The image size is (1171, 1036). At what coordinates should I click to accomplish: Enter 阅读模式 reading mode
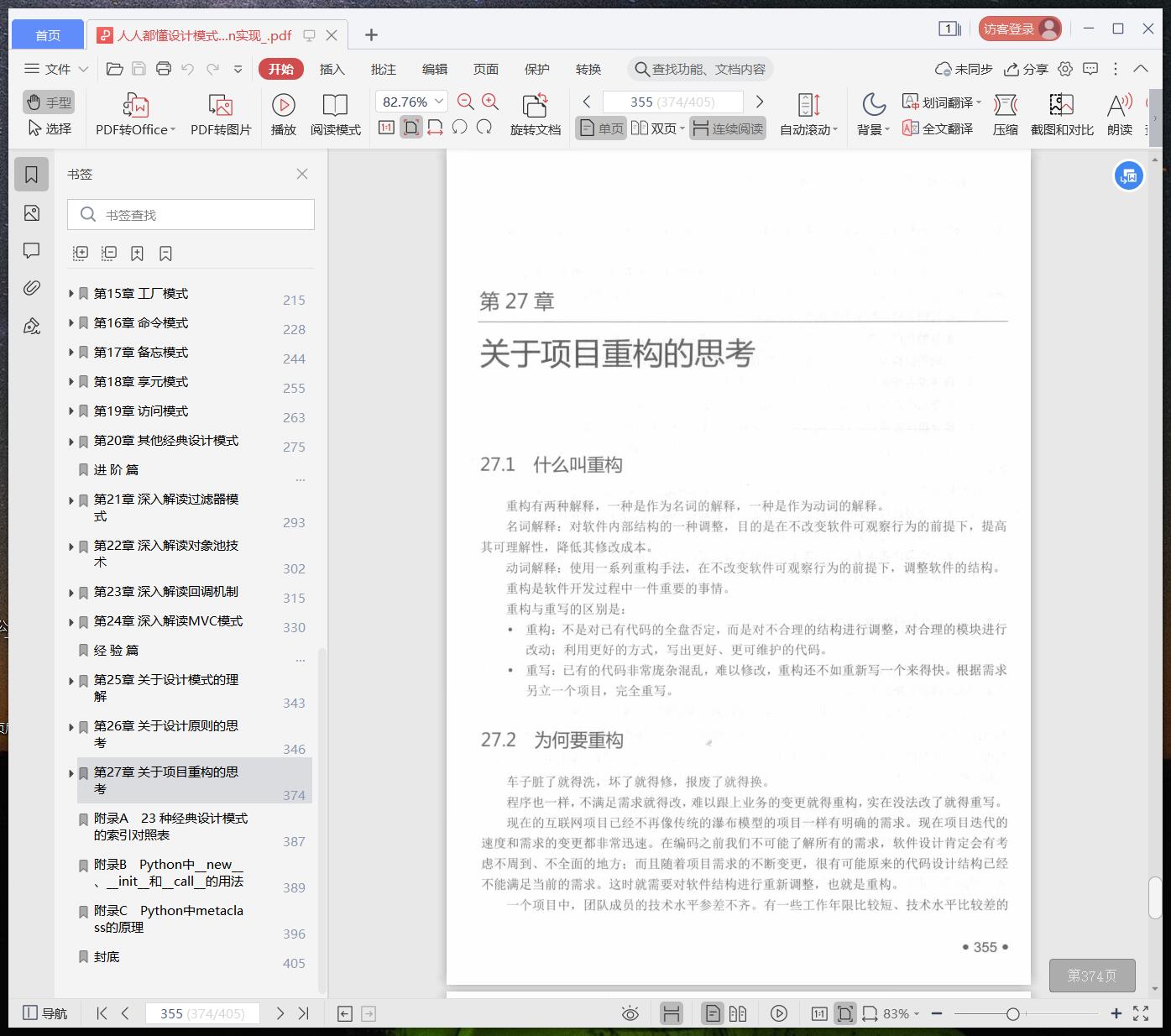pos(336,114)
